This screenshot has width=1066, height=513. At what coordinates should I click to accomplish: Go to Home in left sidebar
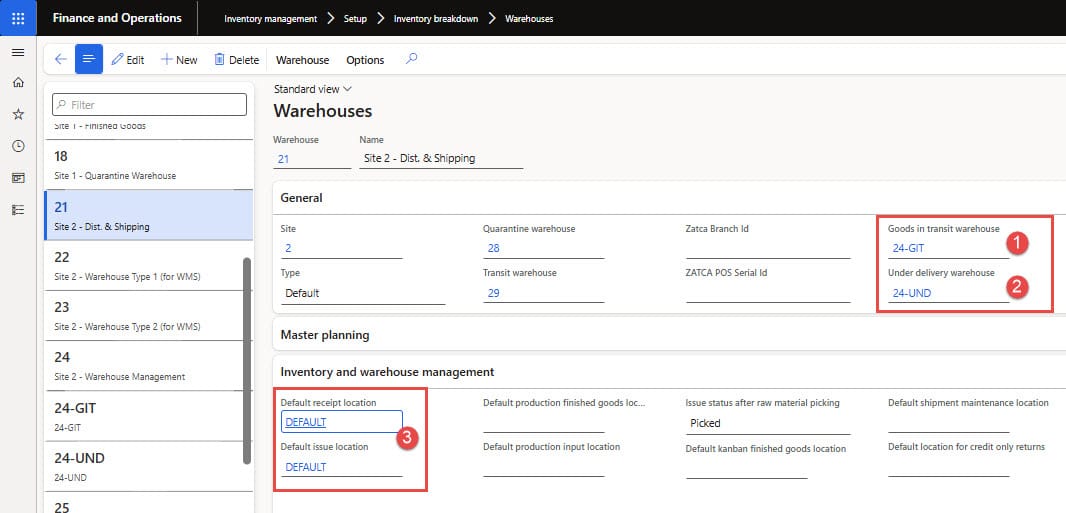point(18,83)
